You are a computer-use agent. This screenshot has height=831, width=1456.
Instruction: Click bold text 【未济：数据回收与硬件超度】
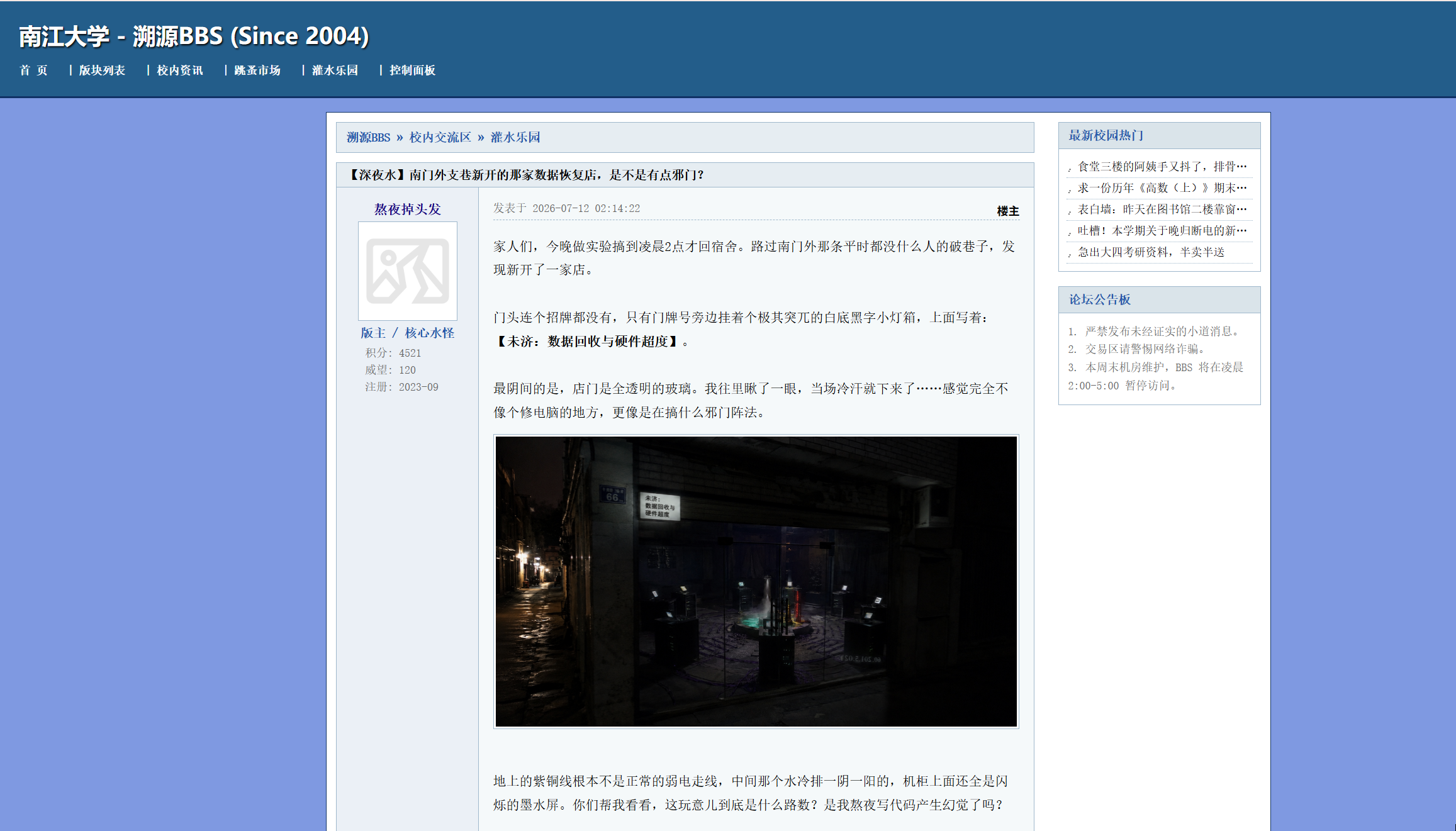point(588,342)
